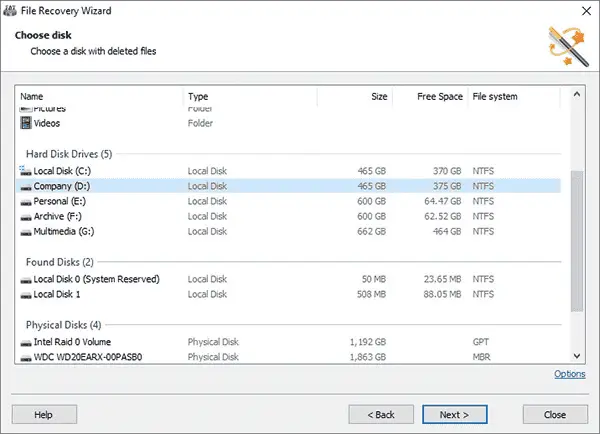
Task: Select the Local Disk 1 entry name
Action: coord(57,294)
